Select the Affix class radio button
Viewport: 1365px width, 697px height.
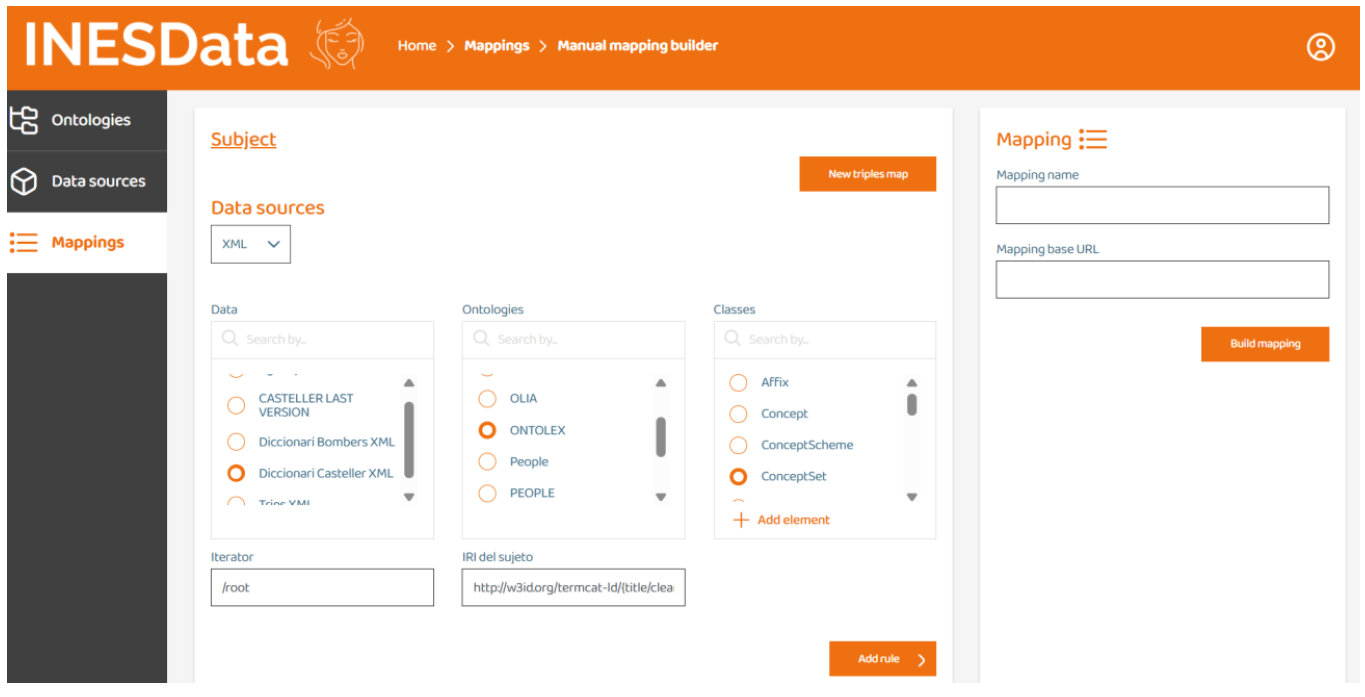[x=738, y=382]
